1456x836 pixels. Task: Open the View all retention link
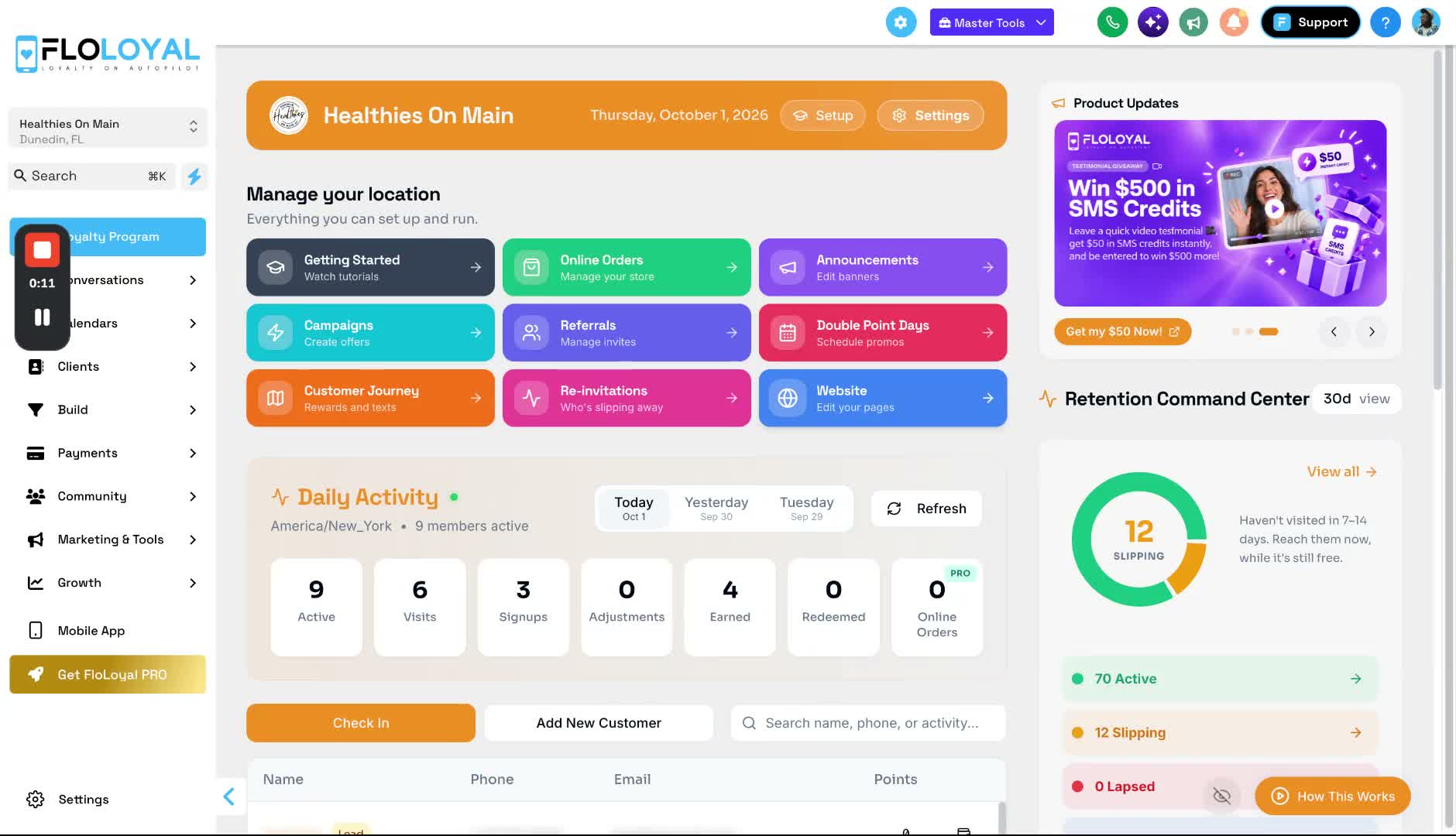tap(1341, 471)
